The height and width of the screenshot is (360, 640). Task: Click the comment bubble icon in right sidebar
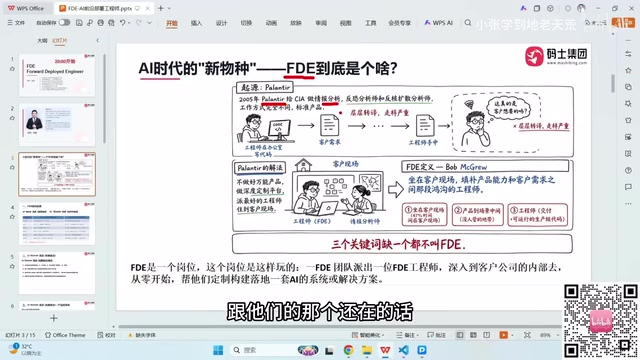628,187
